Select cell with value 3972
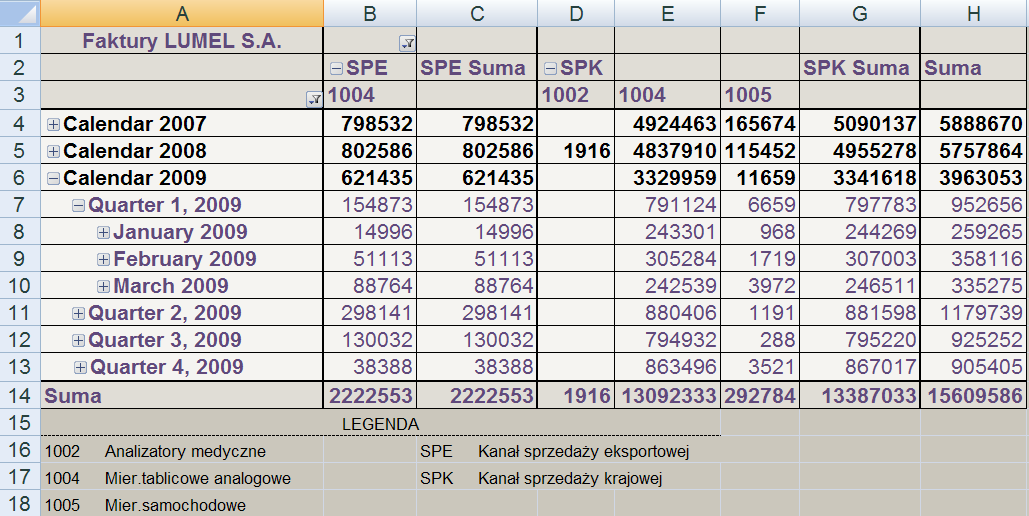The width and height of the screenshot is (1029, 516). coord(759,286)
